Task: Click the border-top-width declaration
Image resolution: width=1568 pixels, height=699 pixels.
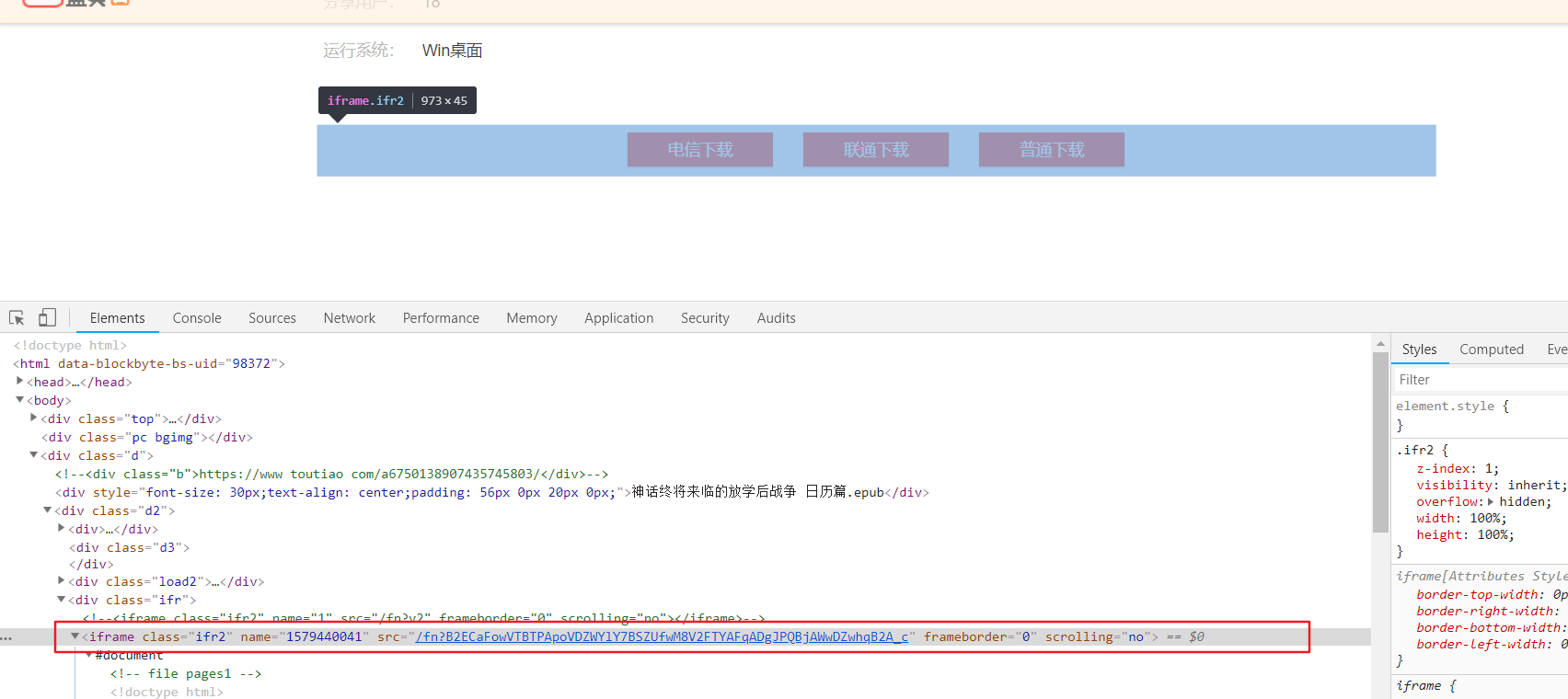Action: [x=1492, y=594]
